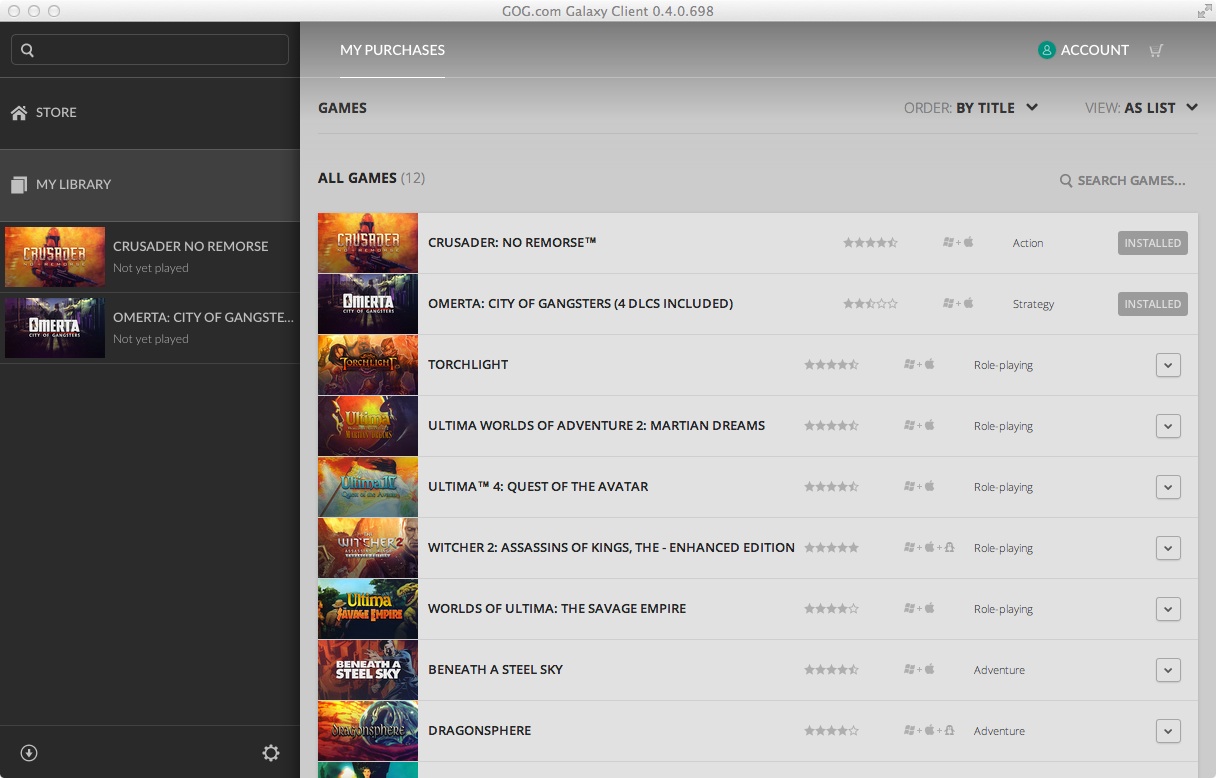Expand Worlds of Ultima Savage Empire dropdown
This screenshot has width=1216, height=778.
click(x=1168, y=609)
